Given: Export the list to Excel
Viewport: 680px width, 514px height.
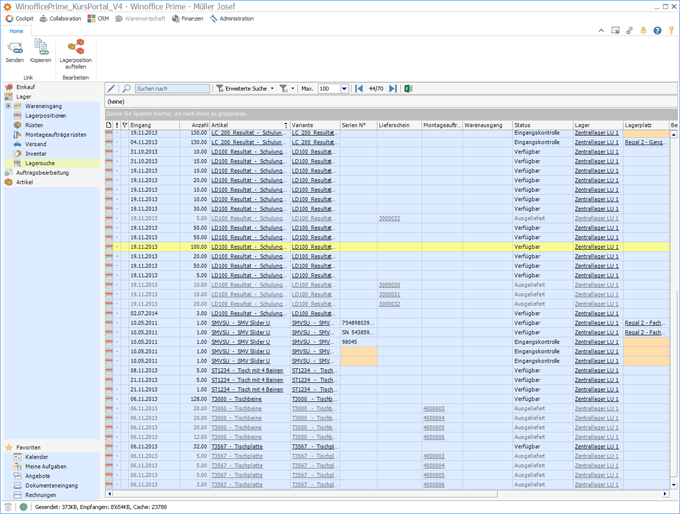Looking at the screenshot, I should [408, 88].
